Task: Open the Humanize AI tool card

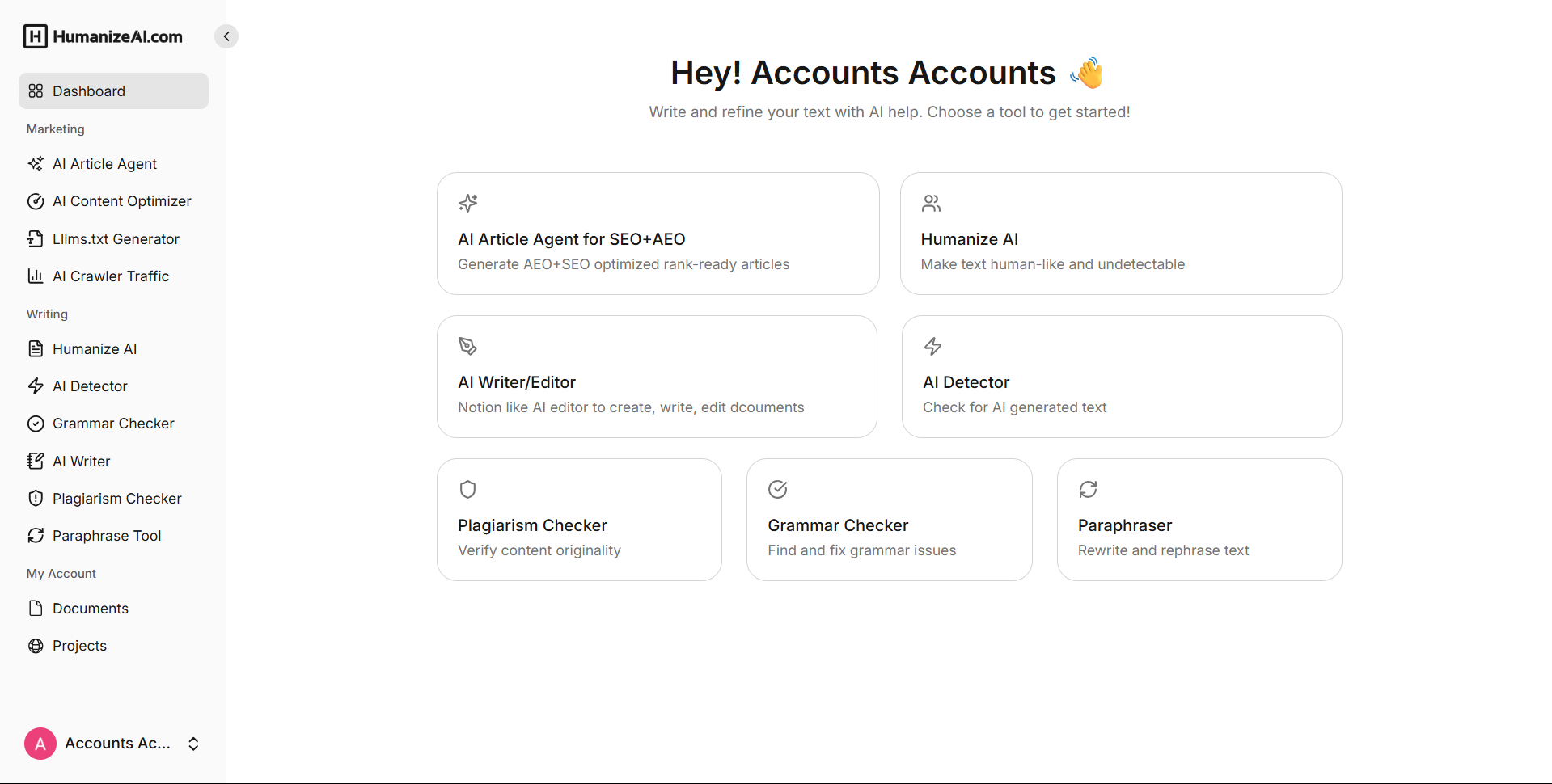Action: [x=1120, y=234]
